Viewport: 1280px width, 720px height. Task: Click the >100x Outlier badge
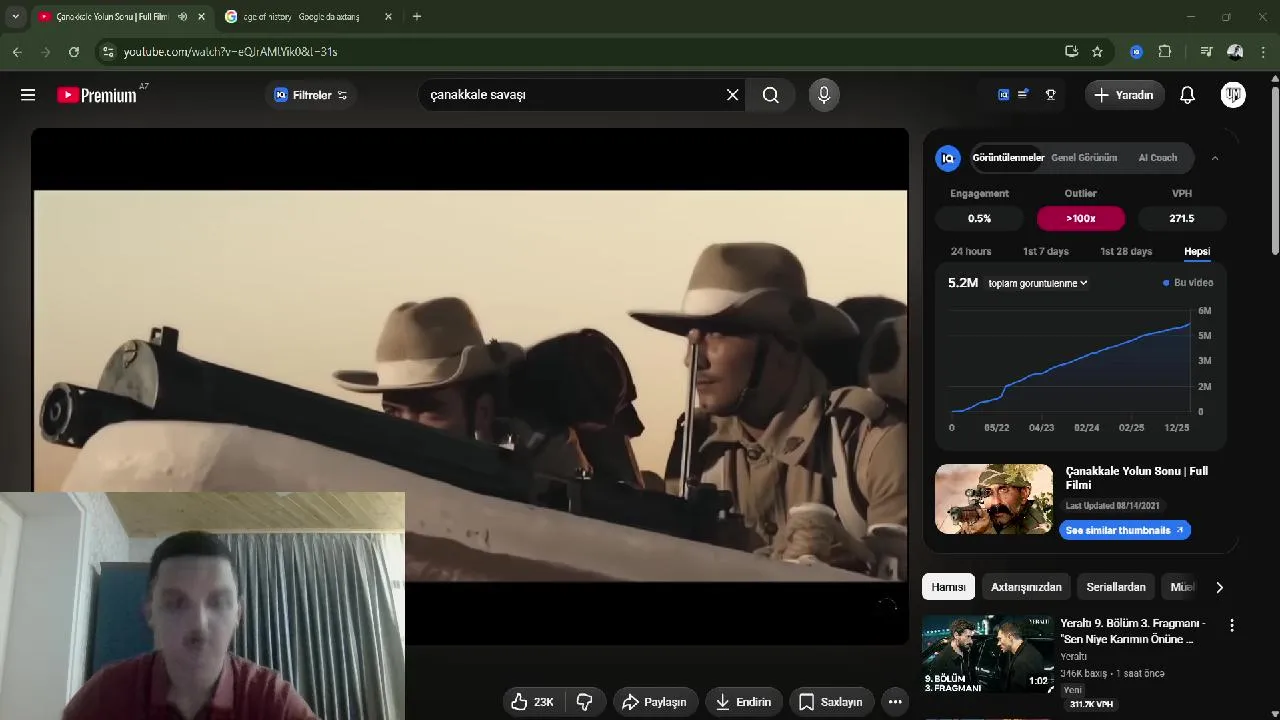(x=1081, y=218)
